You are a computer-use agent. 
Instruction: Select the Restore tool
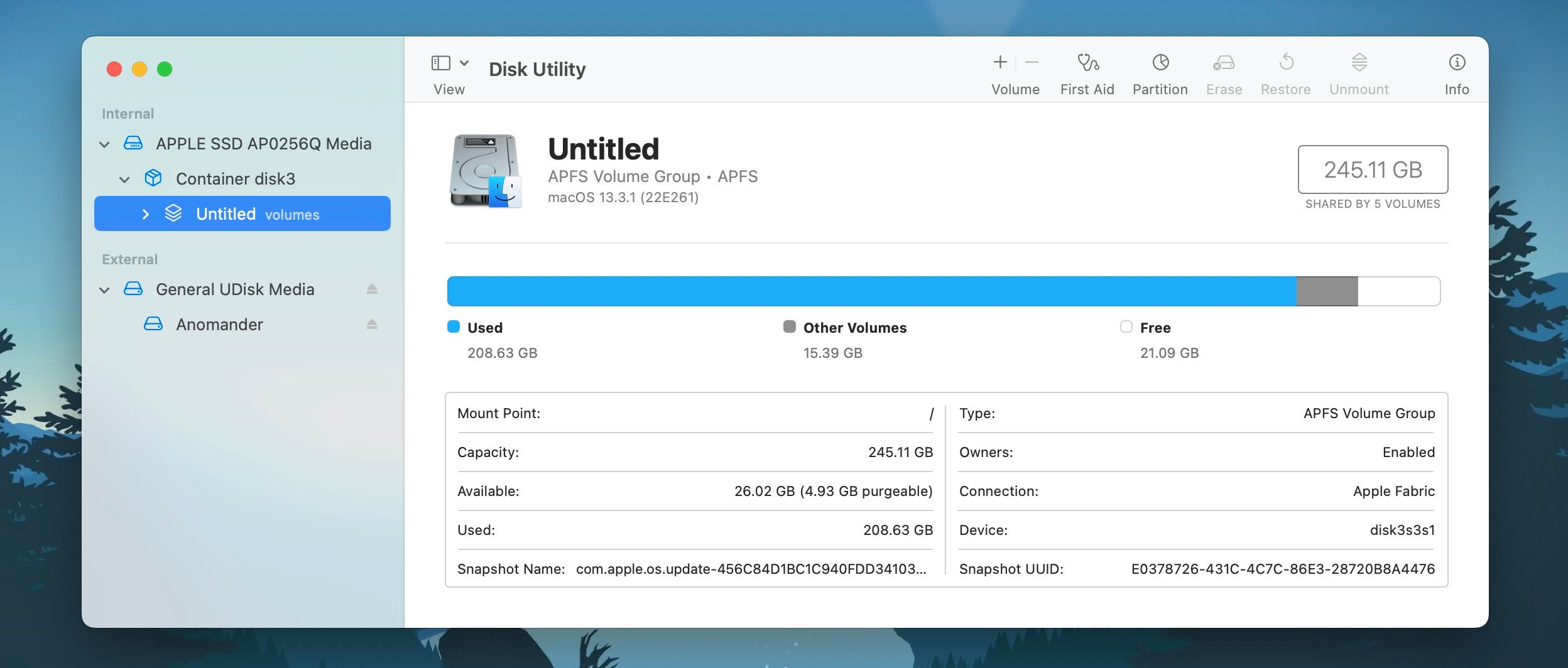[1285, 63]
